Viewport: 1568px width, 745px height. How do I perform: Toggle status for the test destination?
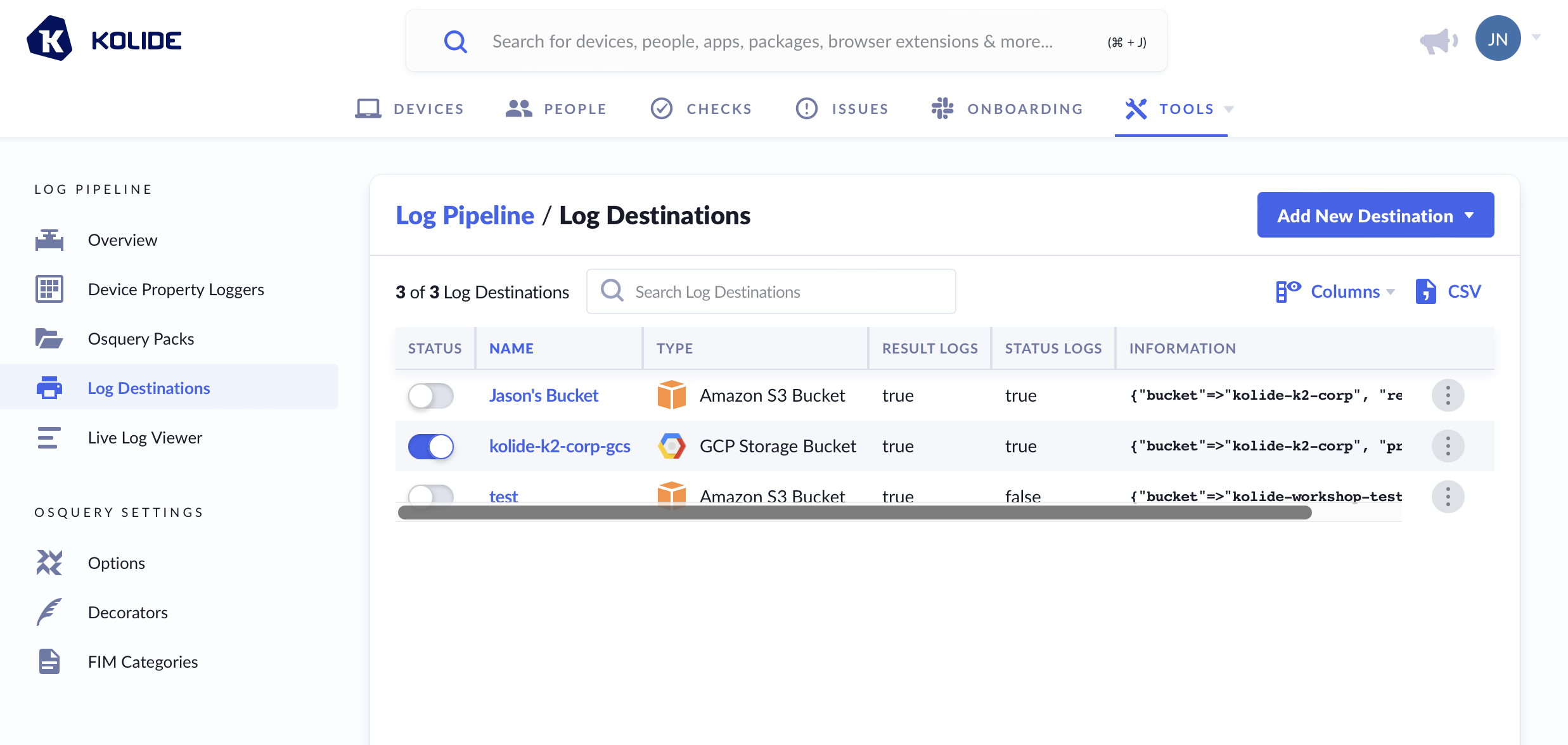[x=431, y=494]
